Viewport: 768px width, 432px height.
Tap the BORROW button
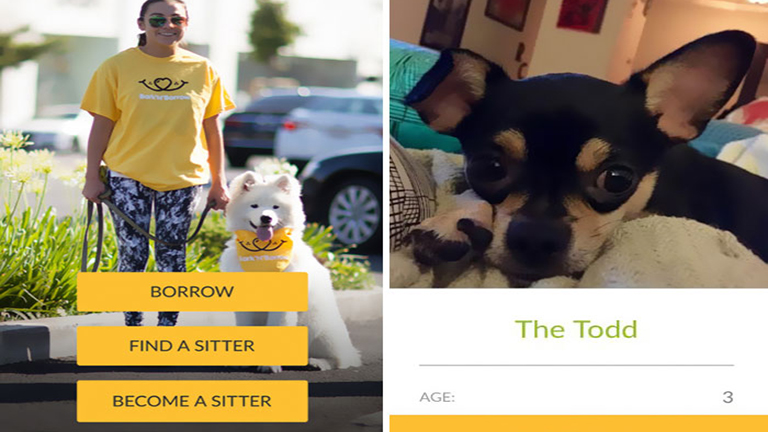point(192,291)
